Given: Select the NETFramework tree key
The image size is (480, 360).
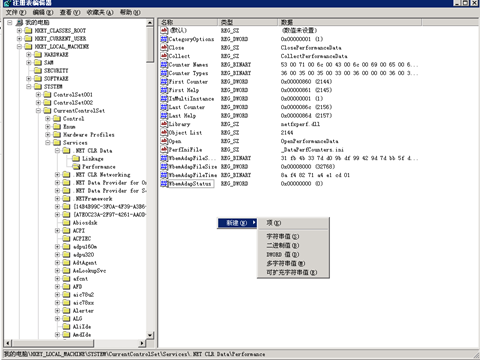Looking at the screenshot, I should [93, 198].
